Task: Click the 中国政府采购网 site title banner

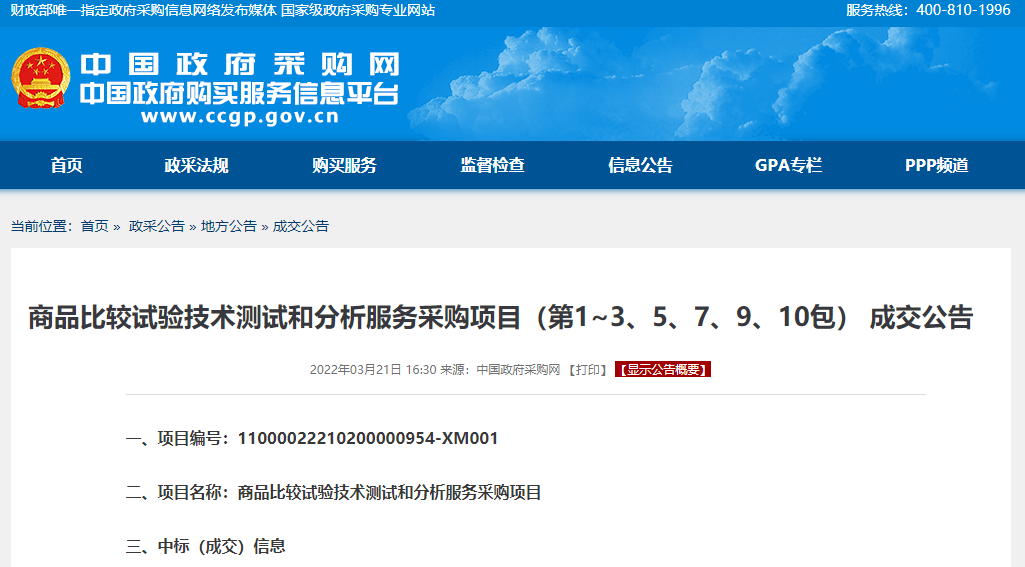Action: point(239,66)
